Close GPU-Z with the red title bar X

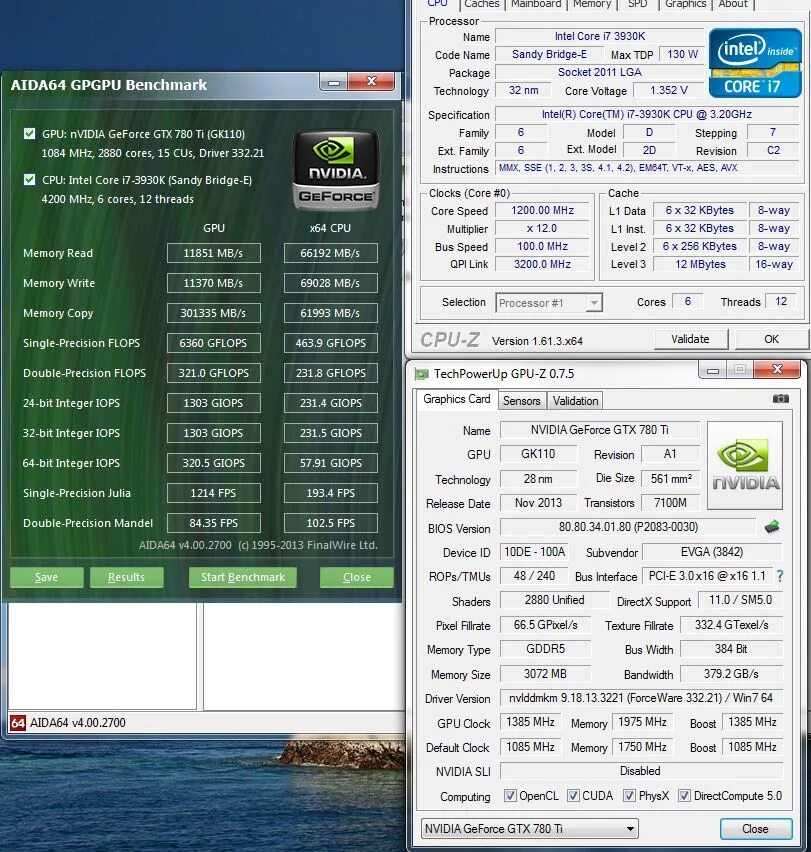[777, 369]
